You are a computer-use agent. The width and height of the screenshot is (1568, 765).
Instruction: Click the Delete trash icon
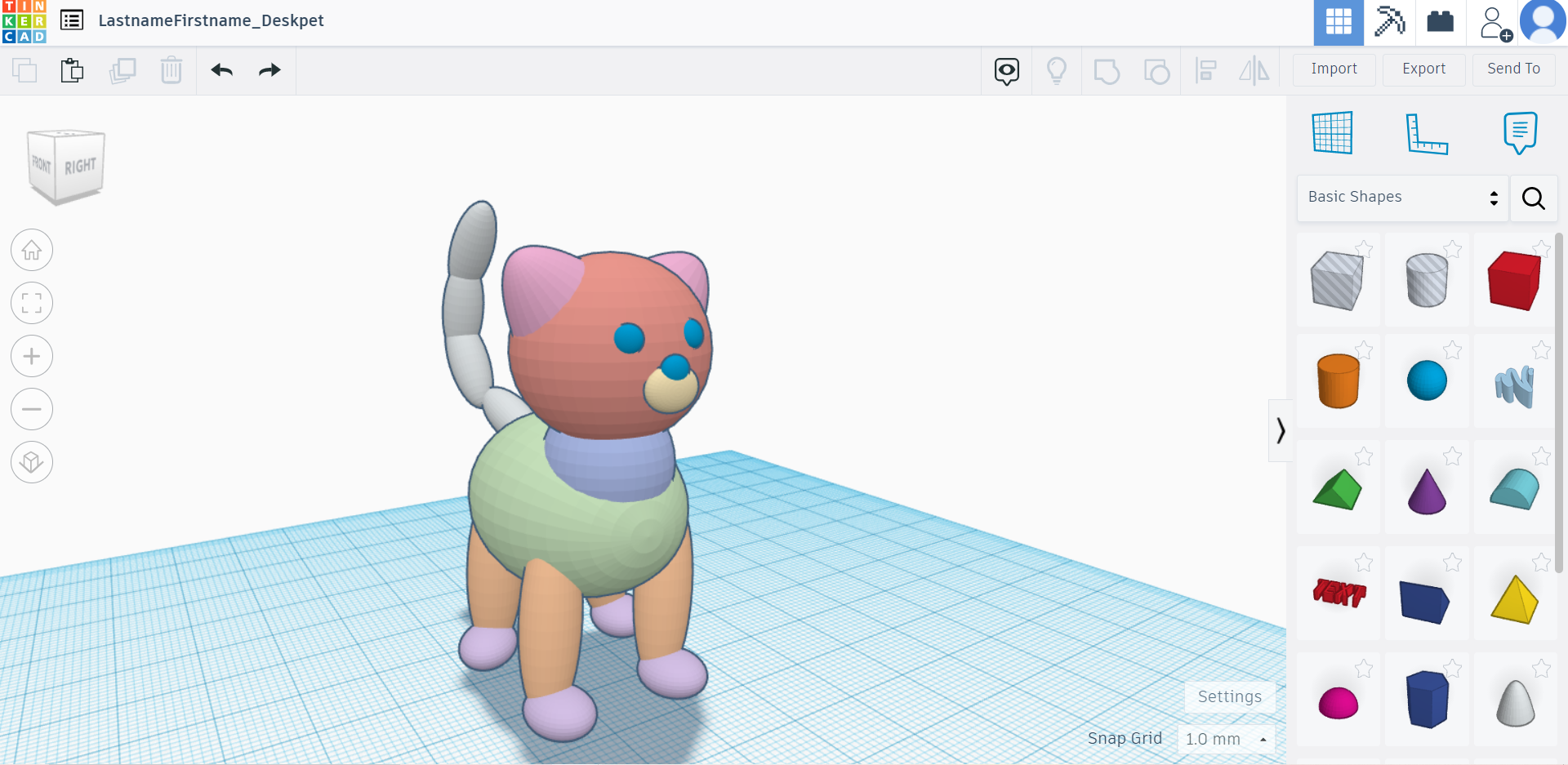click(x=171, y=70)
